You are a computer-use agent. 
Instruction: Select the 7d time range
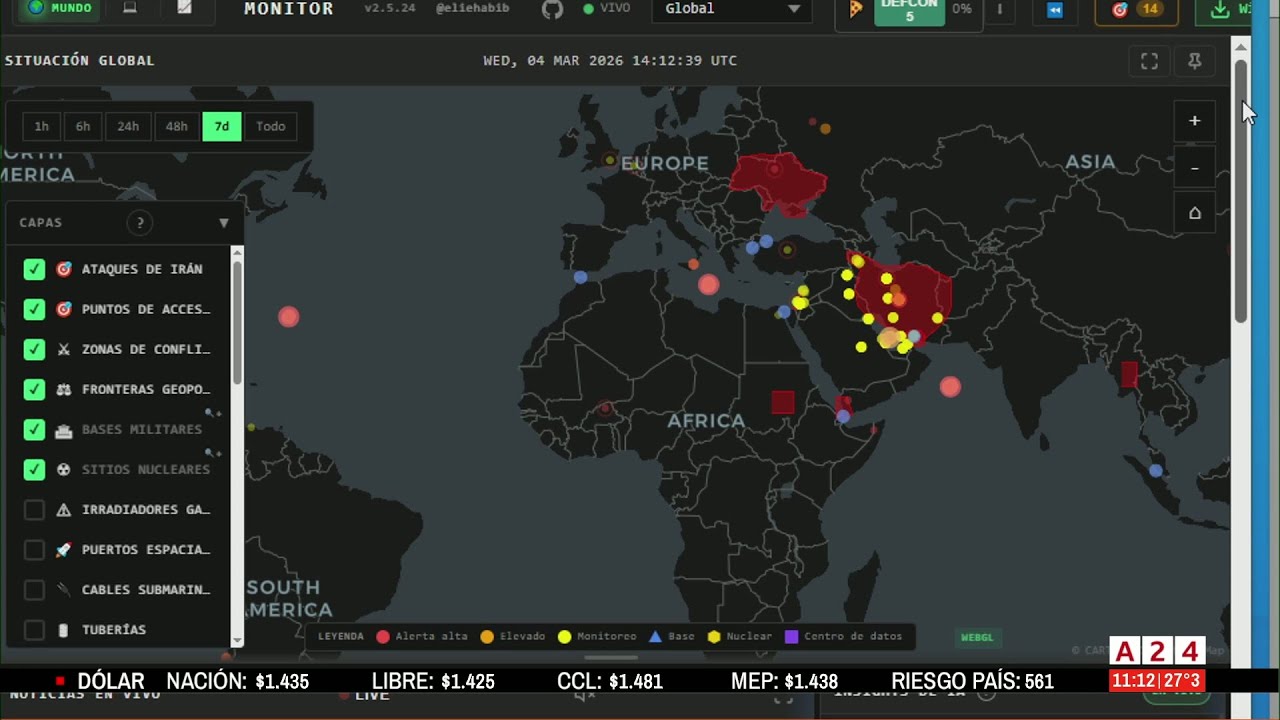222,126
